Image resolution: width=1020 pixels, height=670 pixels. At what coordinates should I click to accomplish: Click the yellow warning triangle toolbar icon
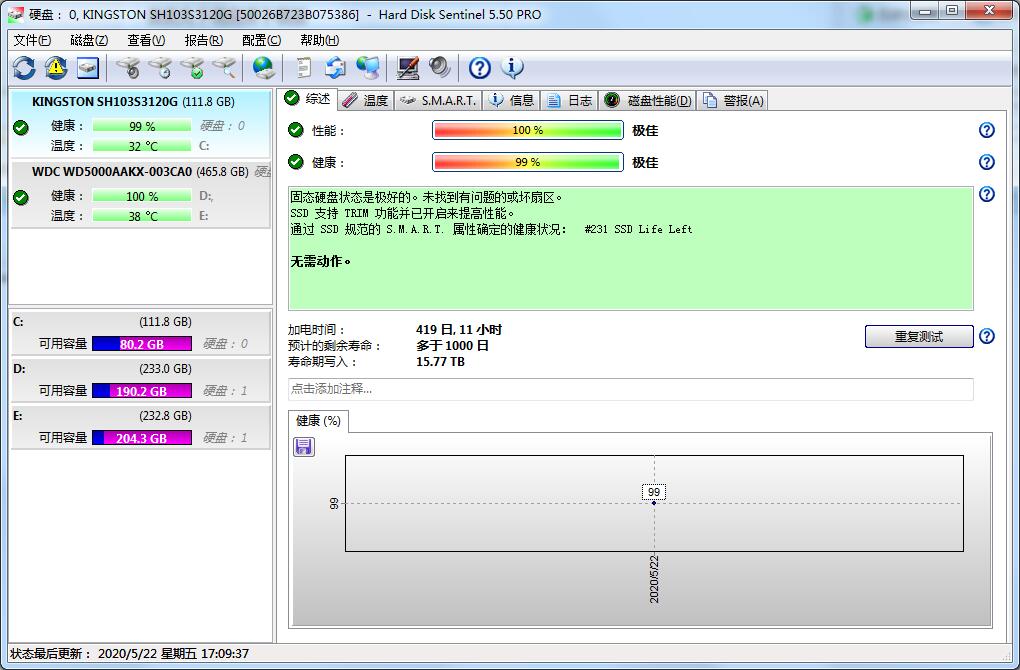pyautogui.click(x=56, y=68)
